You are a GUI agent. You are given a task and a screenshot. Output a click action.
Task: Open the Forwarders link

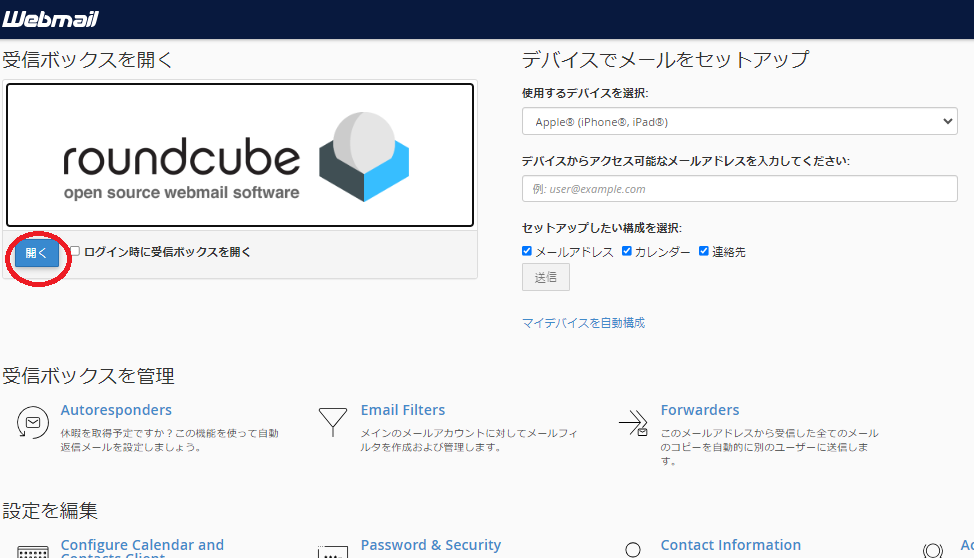700,410
